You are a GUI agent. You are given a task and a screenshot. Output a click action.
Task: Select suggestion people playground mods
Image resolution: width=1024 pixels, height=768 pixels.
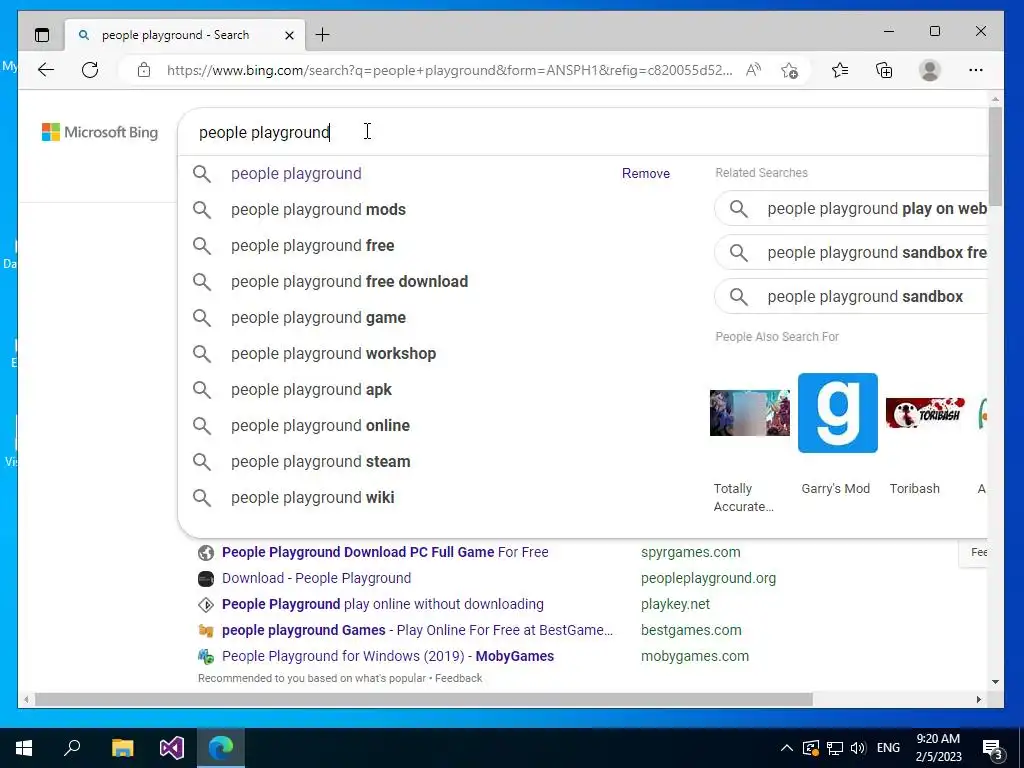[x=318, y=210]
